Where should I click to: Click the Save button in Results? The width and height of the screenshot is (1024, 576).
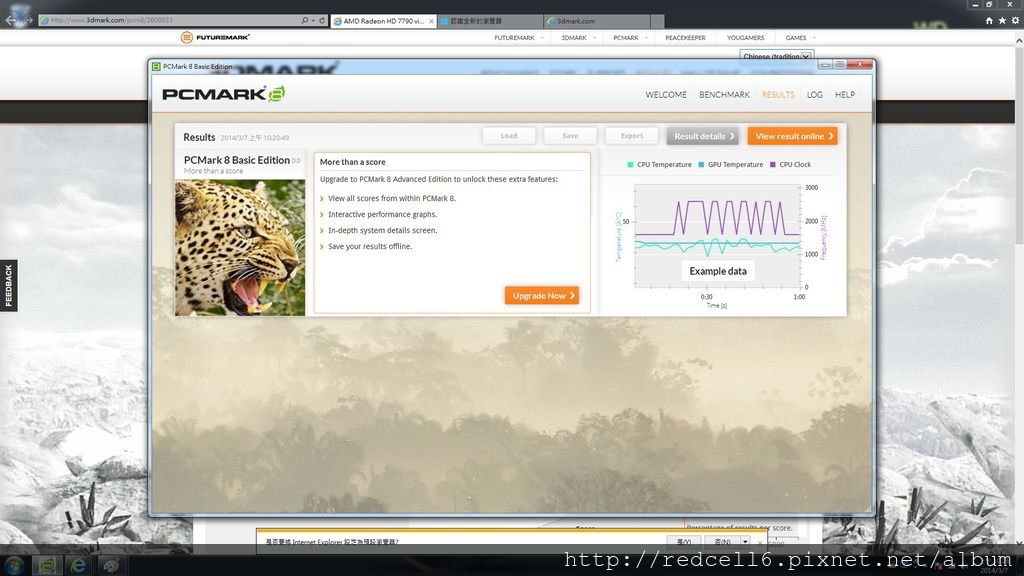(x=570, y=136)
